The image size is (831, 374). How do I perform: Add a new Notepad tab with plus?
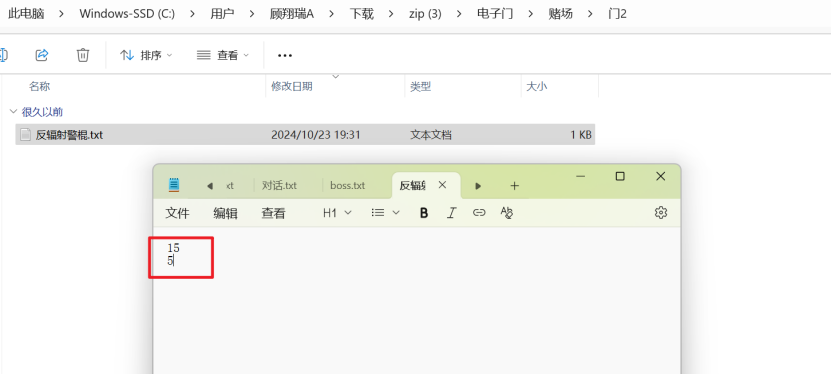[514, 185]
